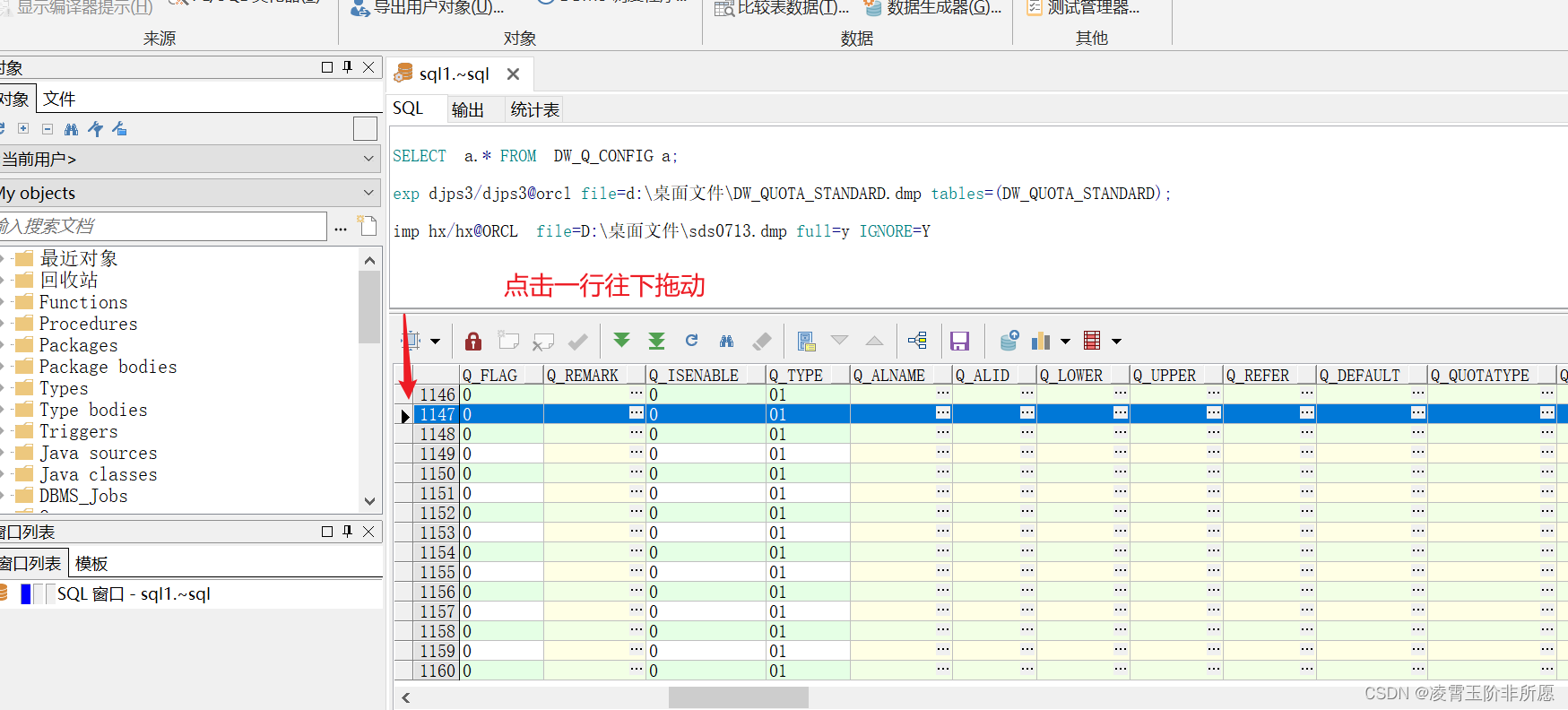The width and height of the screenshot is (1568, 710).
Task: Click the grid select mode icon
Action: tap(412, 341)
